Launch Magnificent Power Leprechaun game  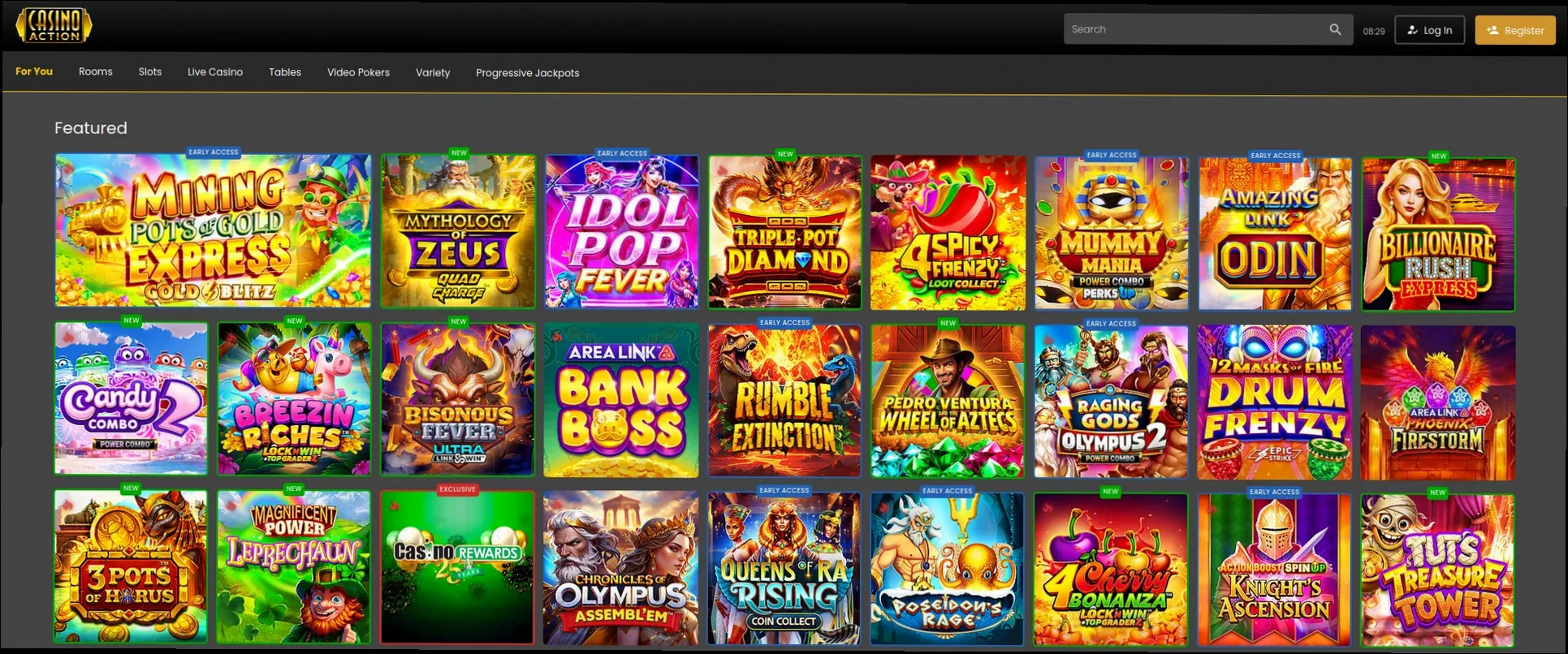click(x=294, y=567)
